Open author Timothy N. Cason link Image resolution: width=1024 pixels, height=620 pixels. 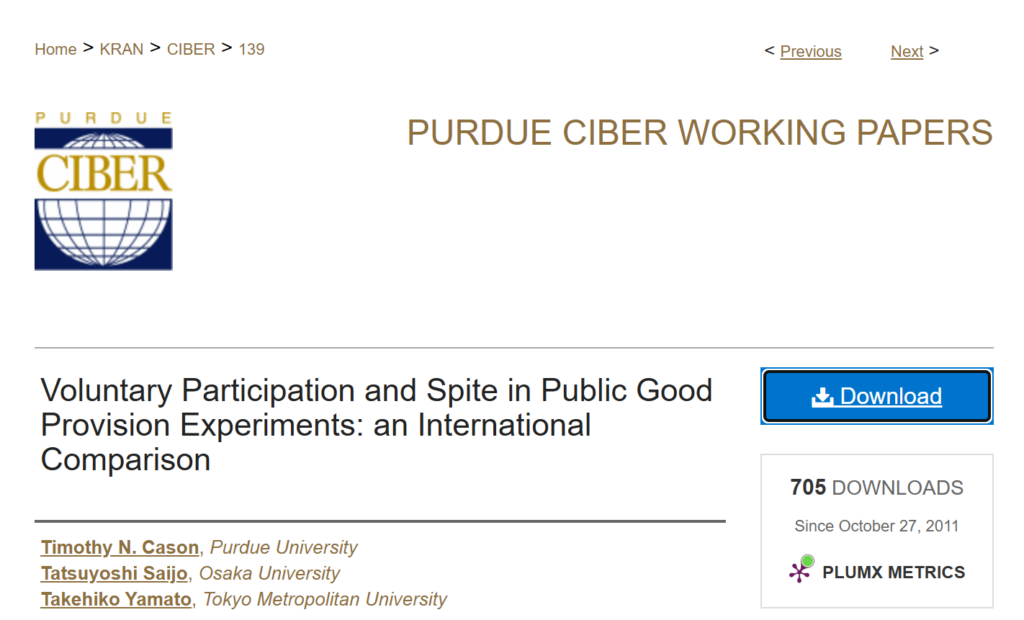(120, 547)
